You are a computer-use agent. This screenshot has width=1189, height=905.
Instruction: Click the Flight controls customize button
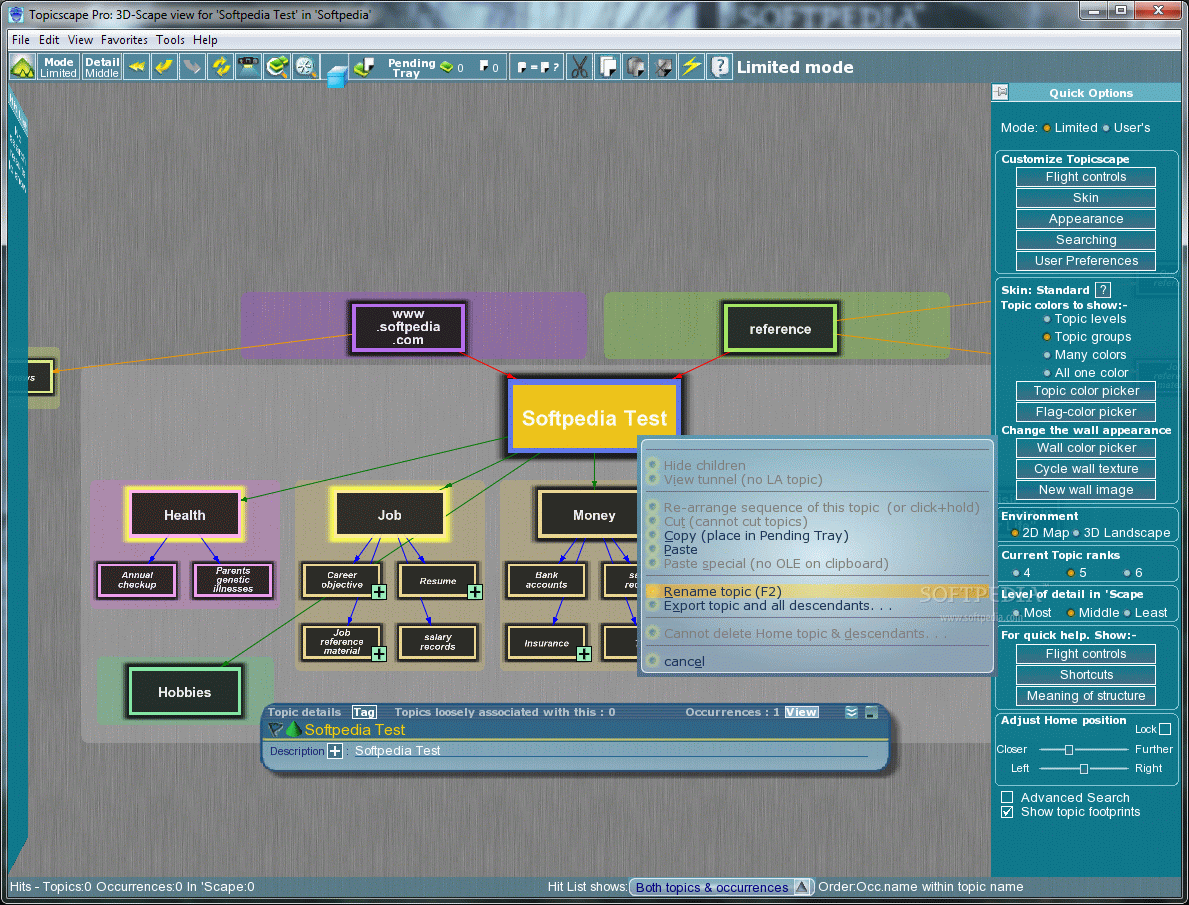[1085, 178]
